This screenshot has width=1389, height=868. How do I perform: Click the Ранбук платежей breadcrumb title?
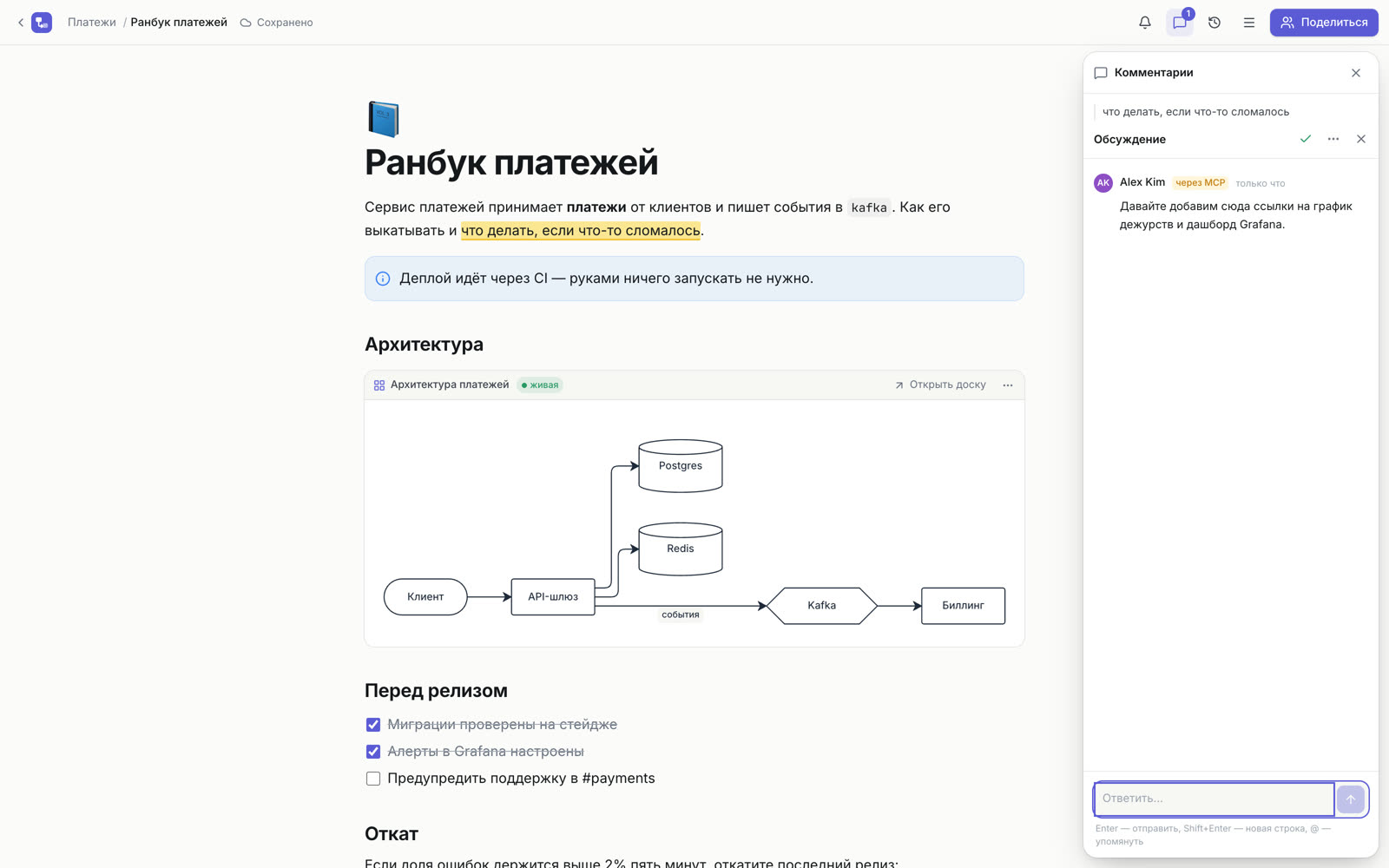click(179, 23)
